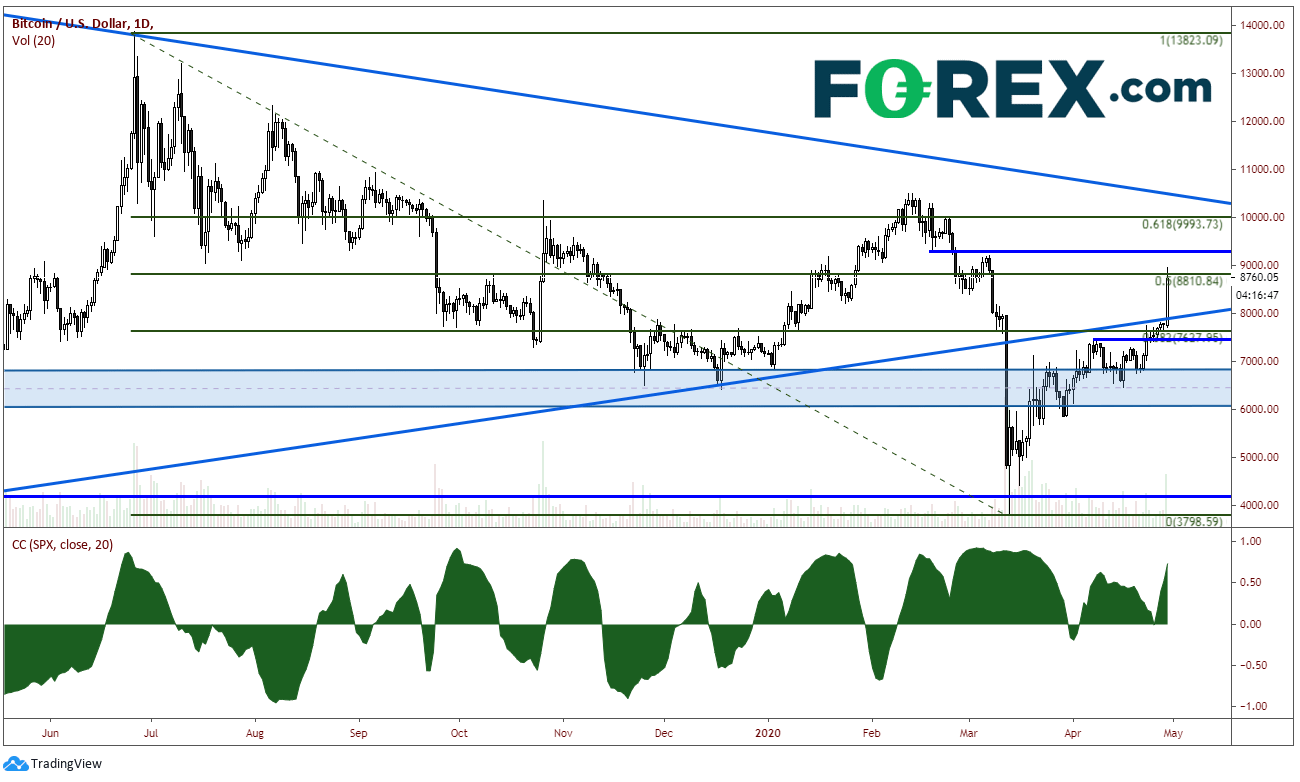Click the March crash candle low wick
This screenshot has width=1300, height=782.
point(1009,490)
